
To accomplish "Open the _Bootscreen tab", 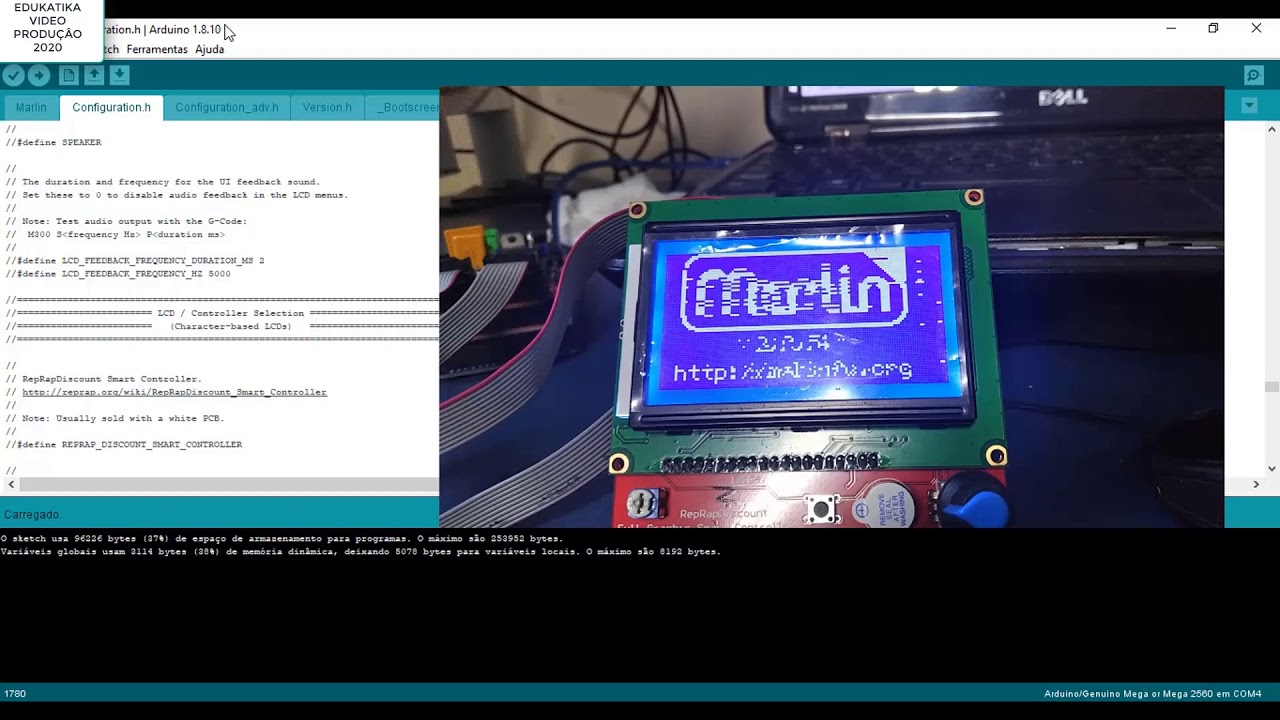I will click(404, 107).
